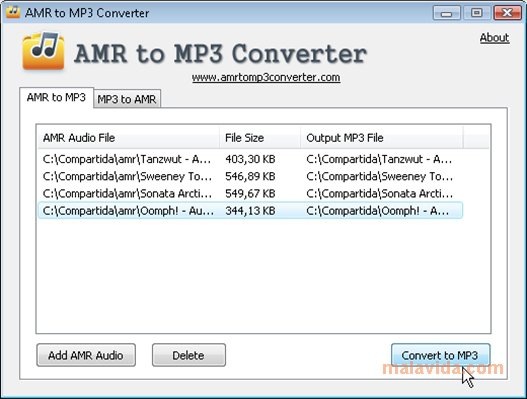Select the Tanzwut AMR file row

[250, 159]
